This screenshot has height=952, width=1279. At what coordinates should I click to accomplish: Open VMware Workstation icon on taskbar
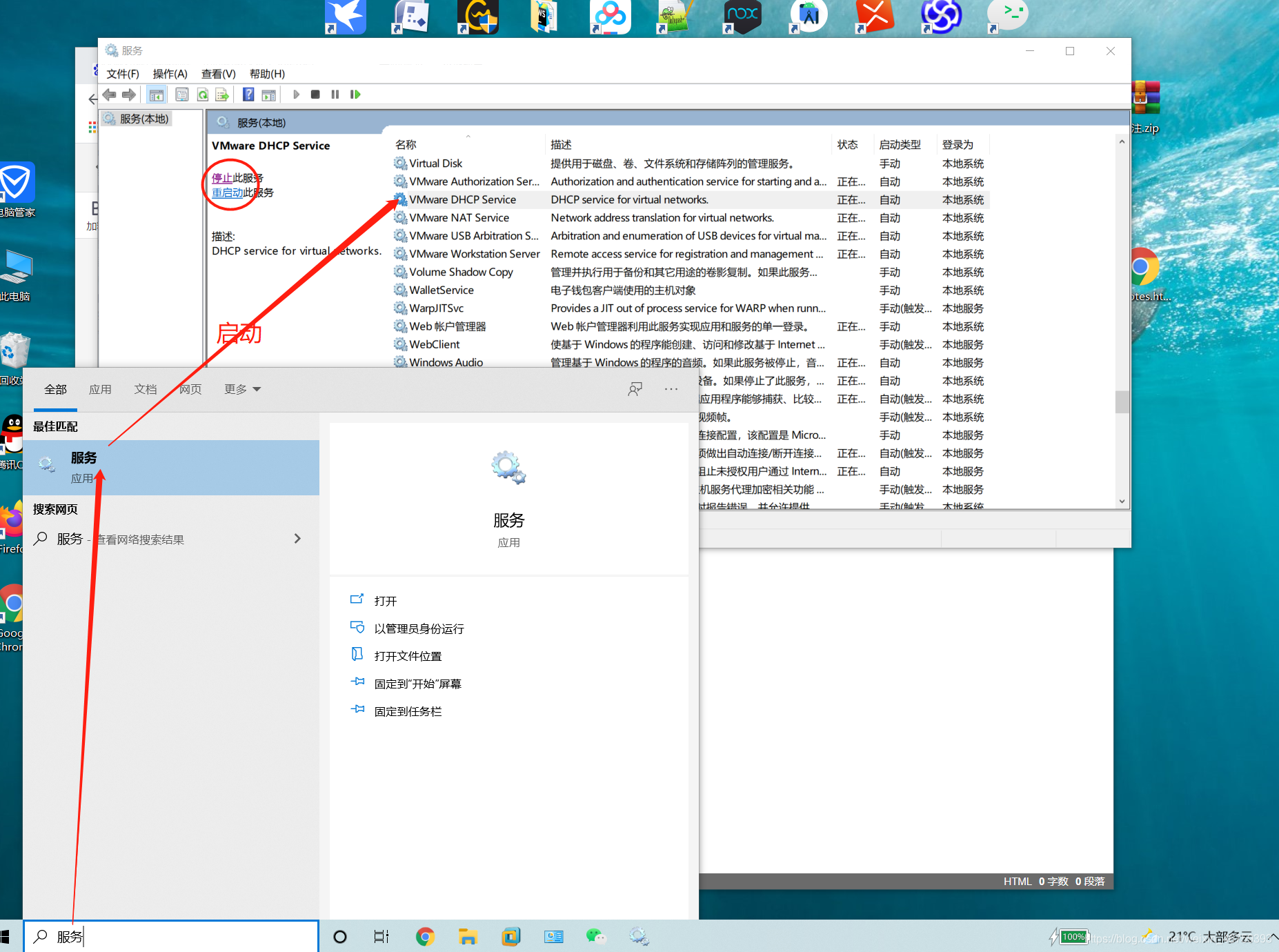click(510, 936)
